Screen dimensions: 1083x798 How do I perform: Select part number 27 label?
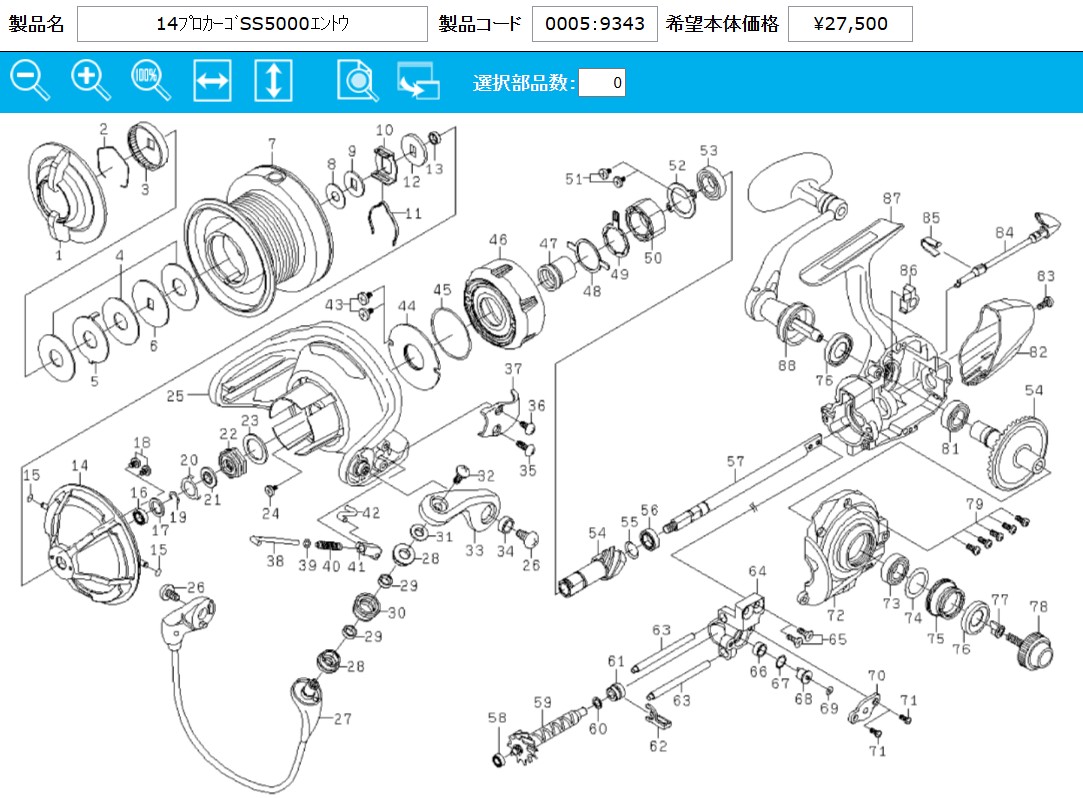pyautogui.click(x=343, y=719)
